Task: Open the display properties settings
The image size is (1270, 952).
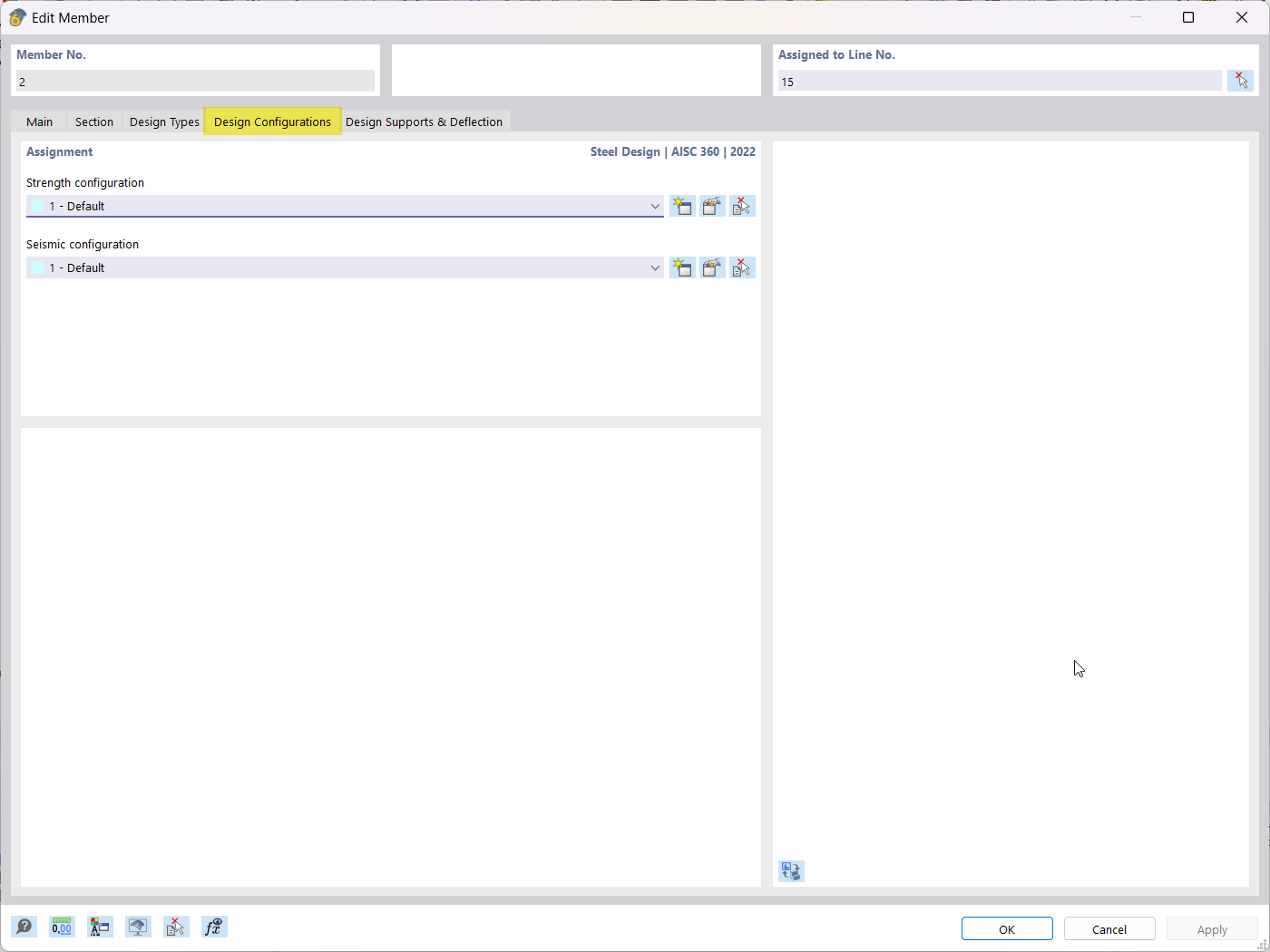Action: coord(100,927)
